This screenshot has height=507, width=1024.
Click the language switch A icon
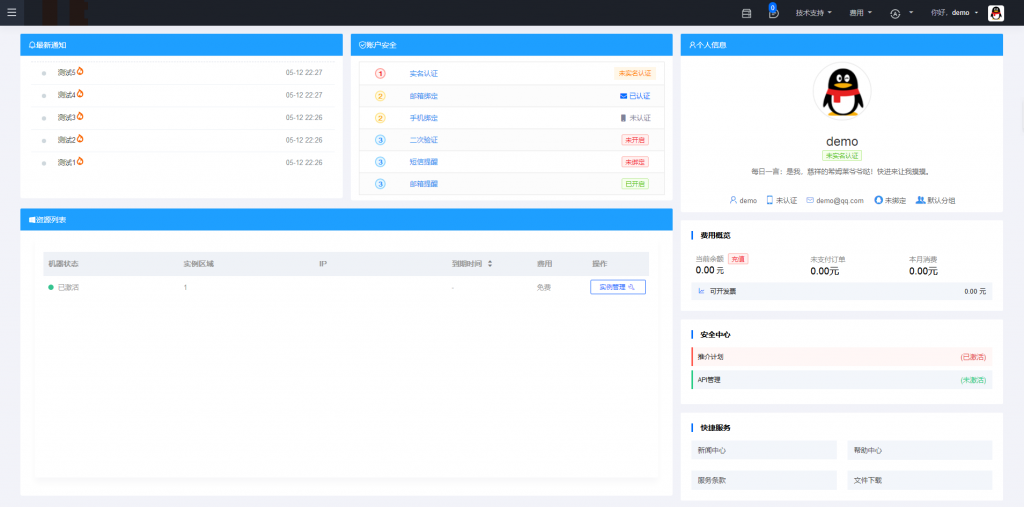[895, 13]
